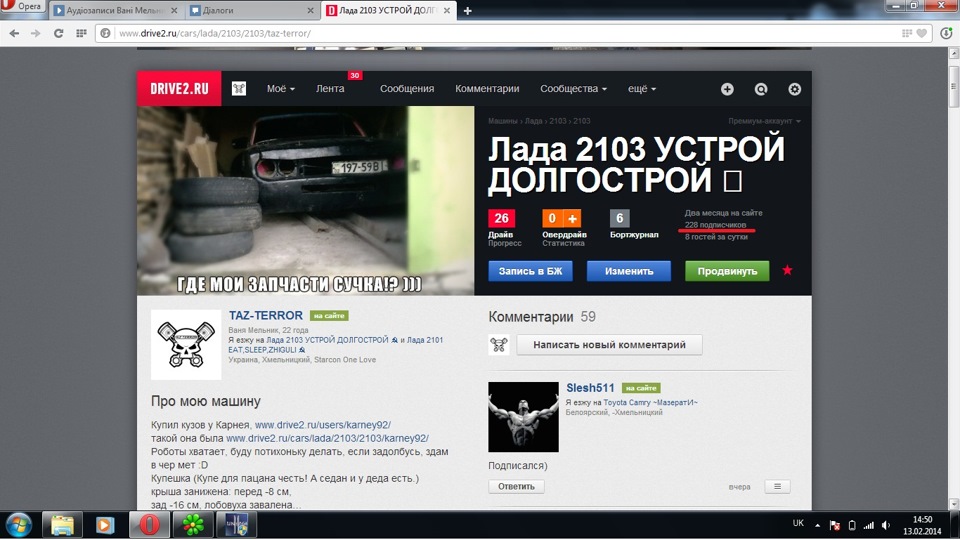
Task: Click the DRIVE2.RU logo
Action: point(179,89)
